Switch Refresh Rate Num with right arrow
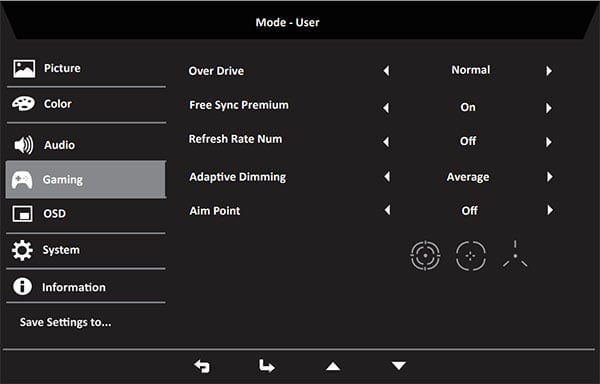Viewport: 600px width, 384px height. click(x=549, y=142)
